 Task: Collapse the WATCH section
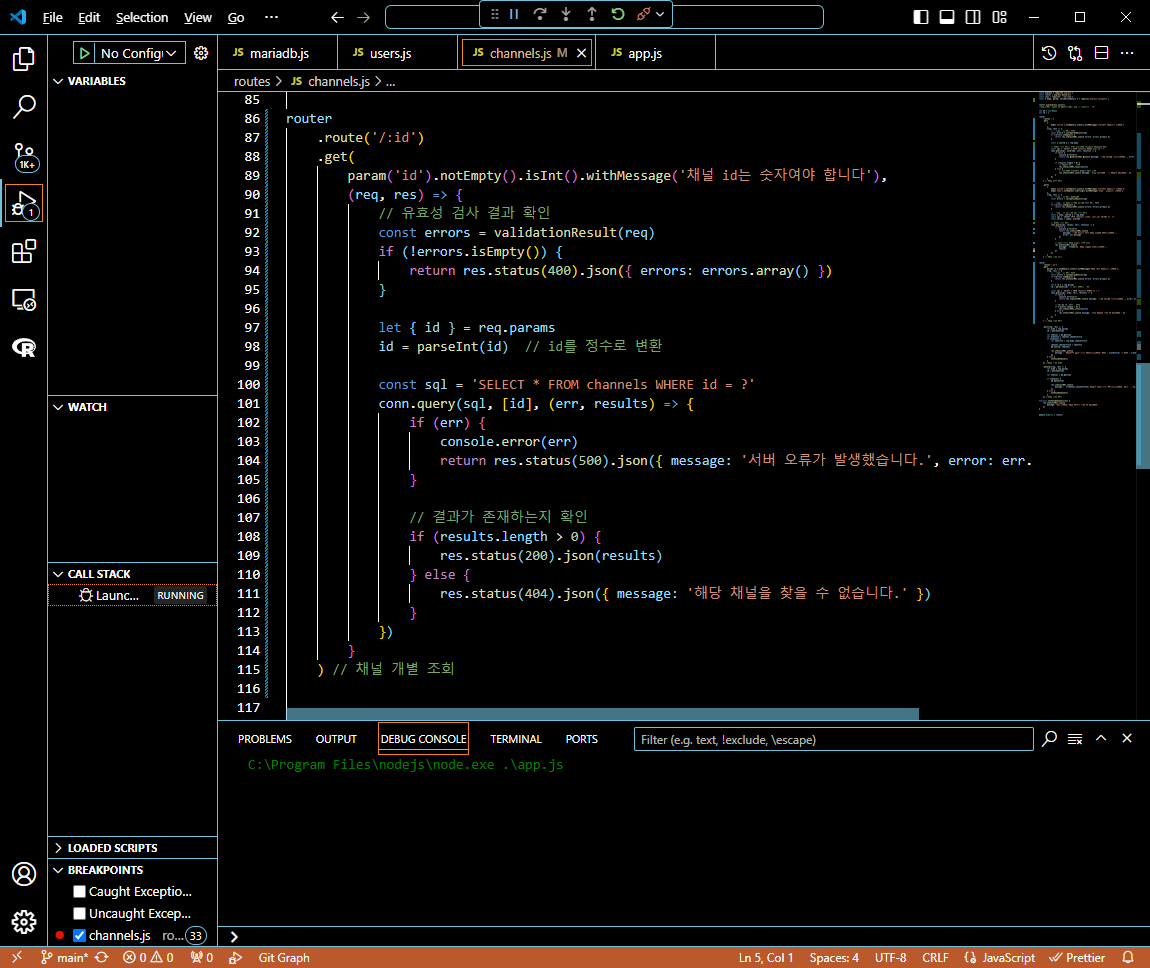132,407
